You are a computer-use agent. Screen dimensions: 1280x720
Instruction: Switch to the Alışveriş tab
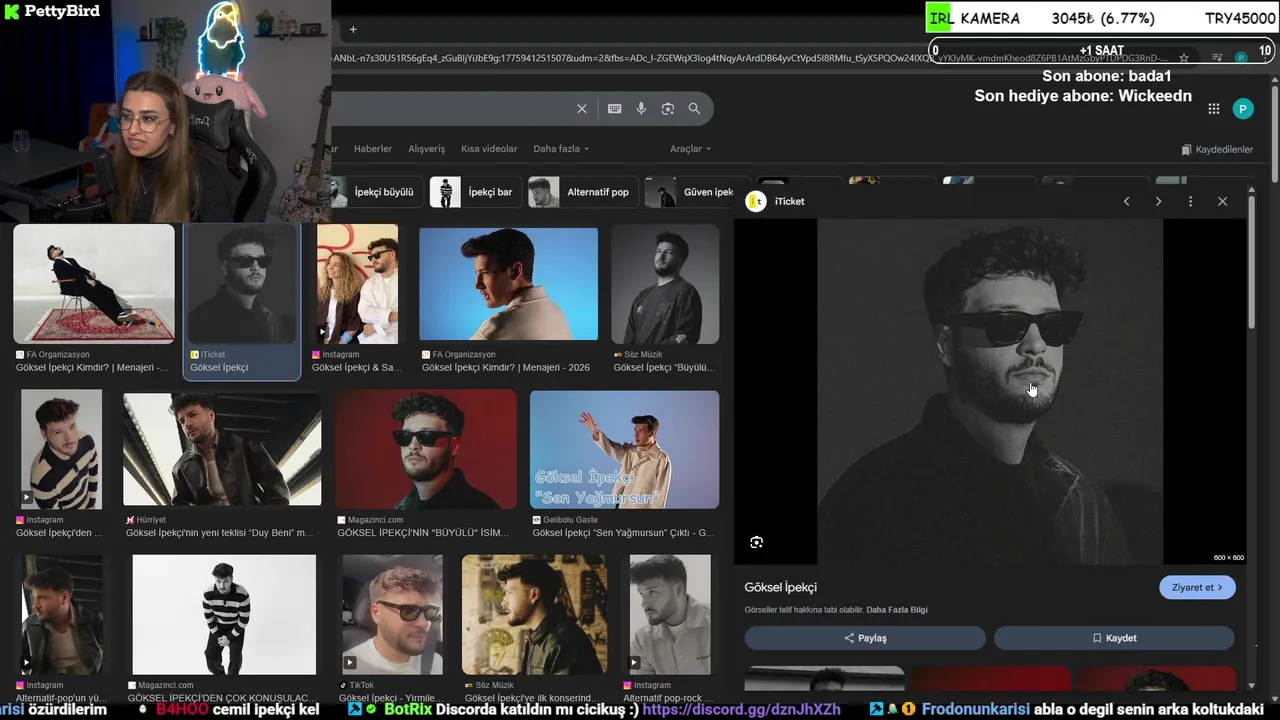coord(426,149)
